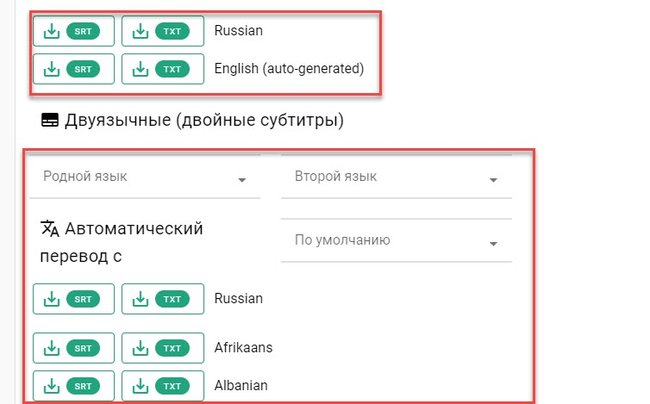Click the download arrow icon on Afrikaans SRT

[51, 348]
